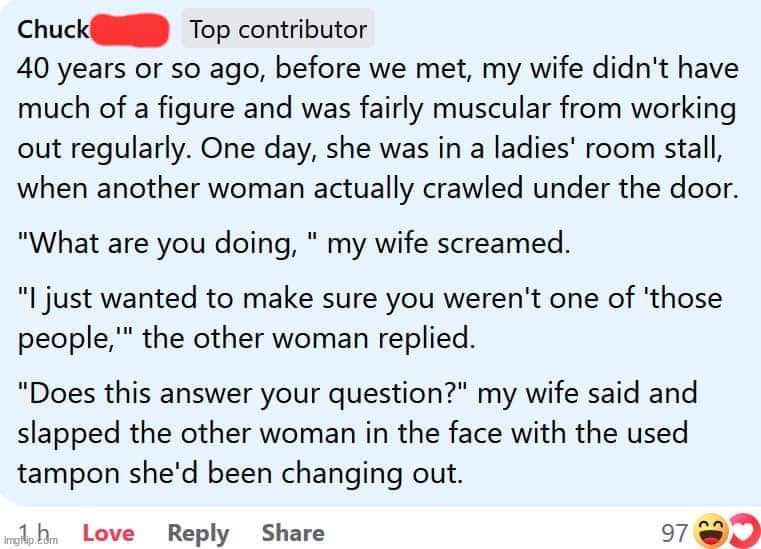Click the phrase "crawled under the door"
Screen dimensions: 761x549
tap(594, 187)
